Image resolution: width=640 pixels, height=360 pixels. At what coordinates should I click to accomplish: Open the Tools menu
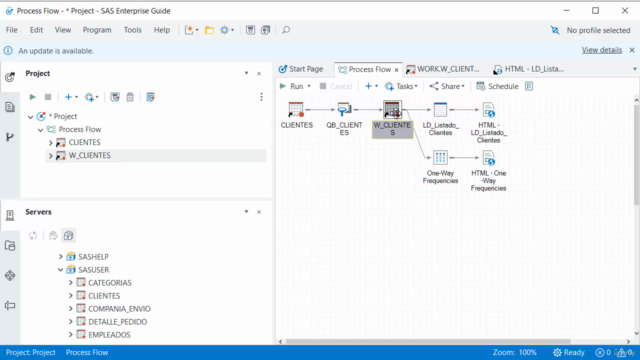[x=133, y=30]
